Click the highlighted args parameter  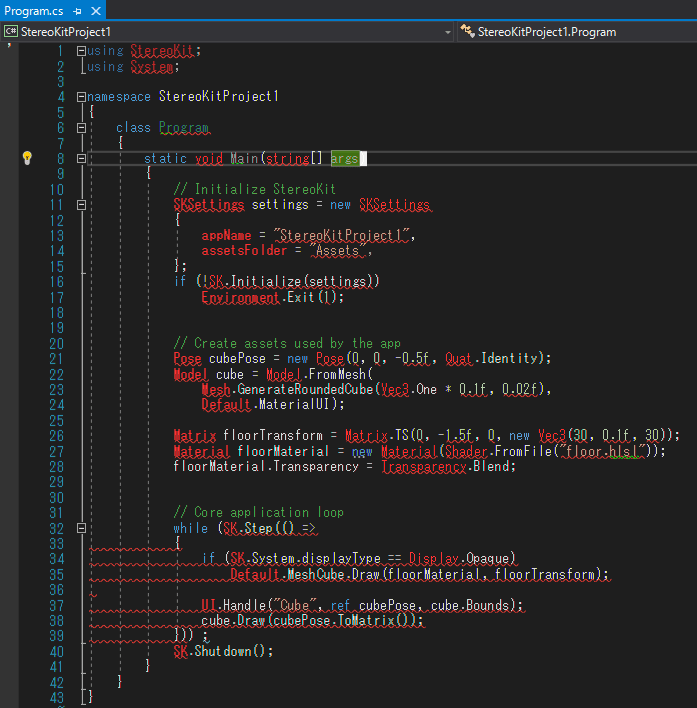point(344,159)
